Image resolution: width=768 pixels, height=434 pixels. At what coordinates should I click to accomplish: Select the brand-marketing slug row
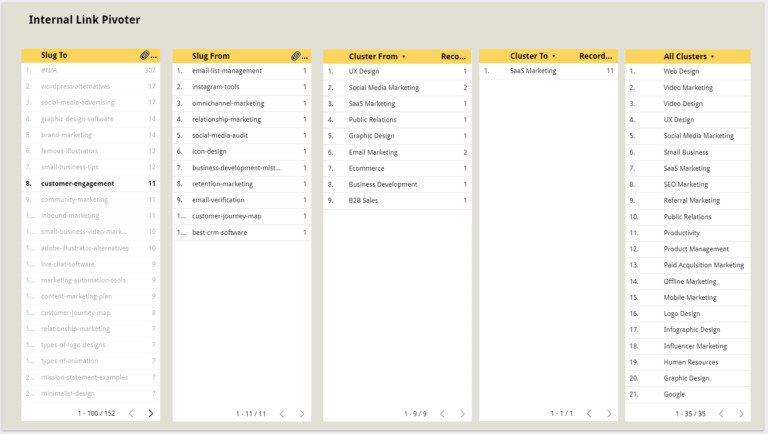tap(91, 135)
